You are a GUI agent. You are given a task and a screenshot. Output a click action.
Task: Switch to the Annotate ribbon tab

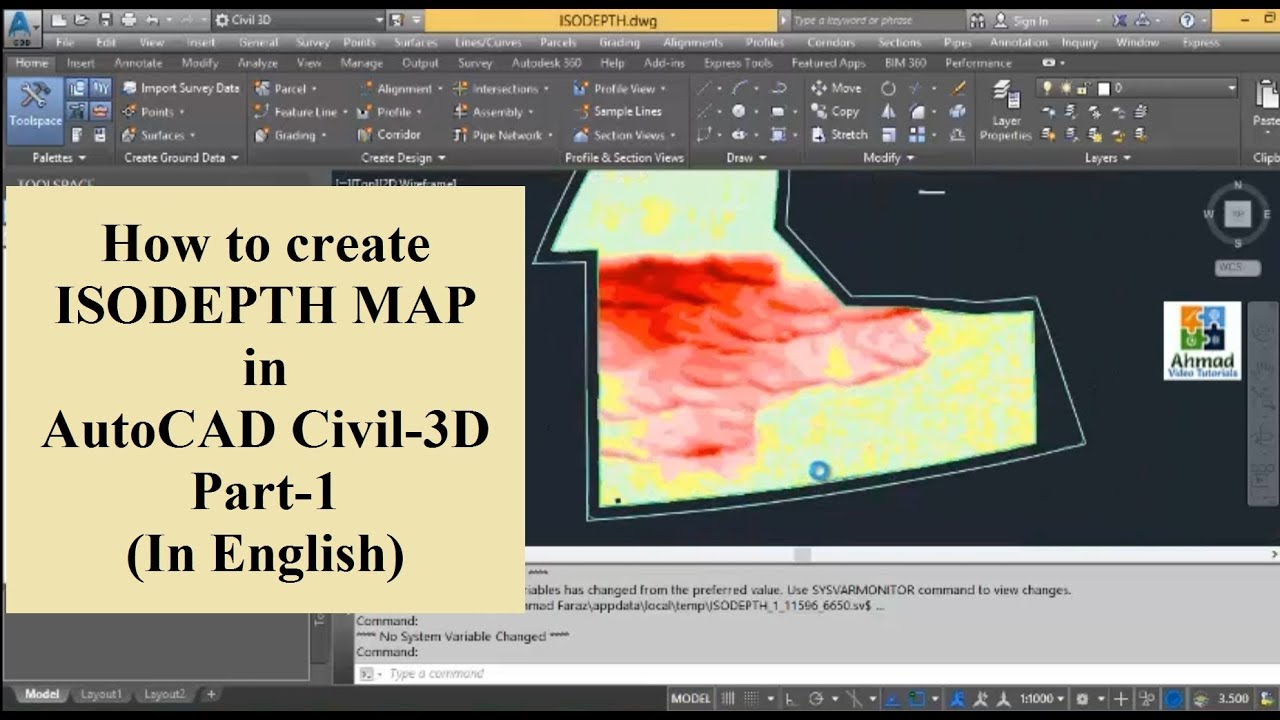point(139,62)
